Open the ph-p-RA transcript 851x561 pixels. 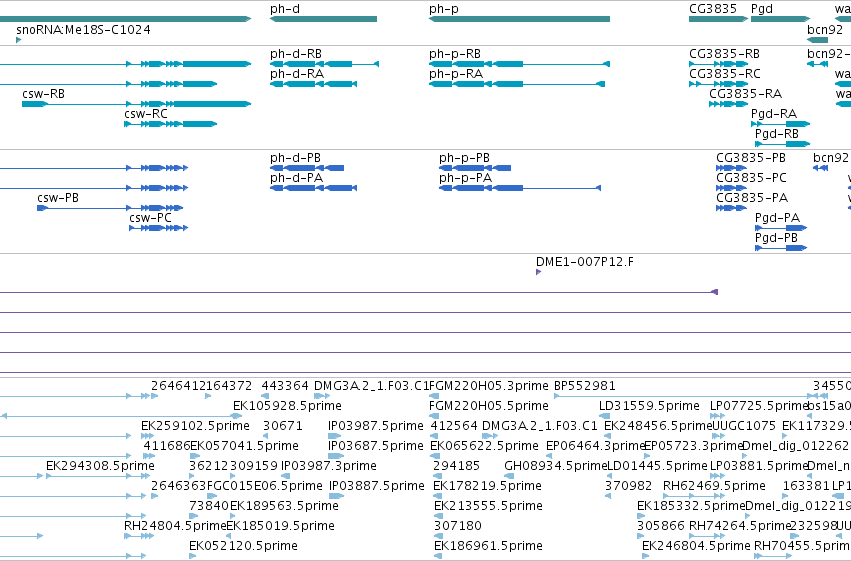click(x=517, y=84)
